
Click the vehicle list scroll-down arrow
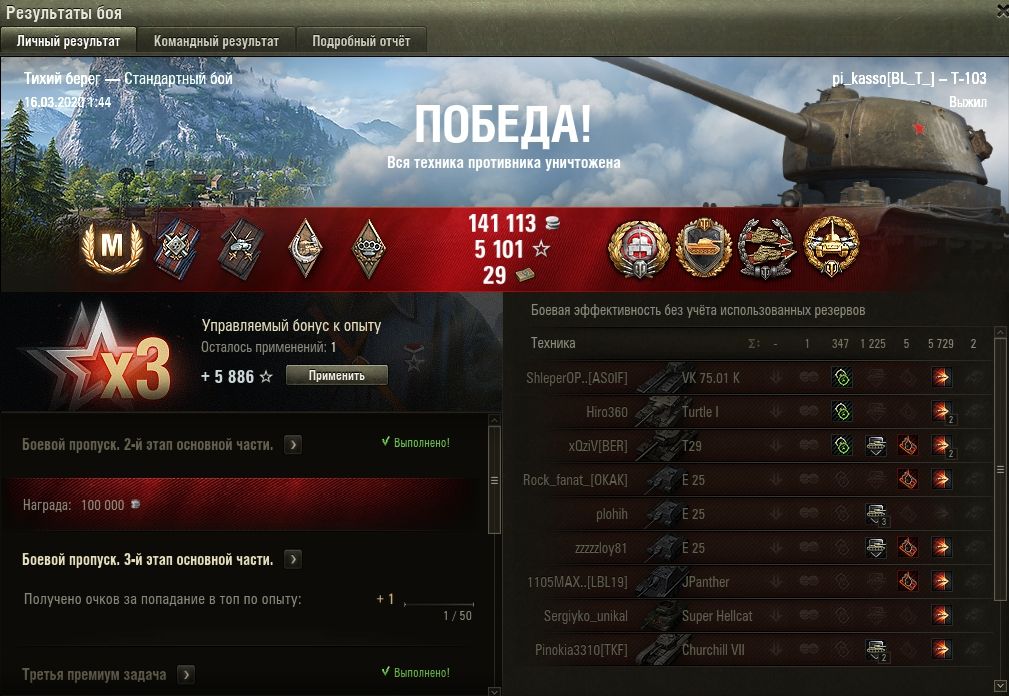(1000, 686)
